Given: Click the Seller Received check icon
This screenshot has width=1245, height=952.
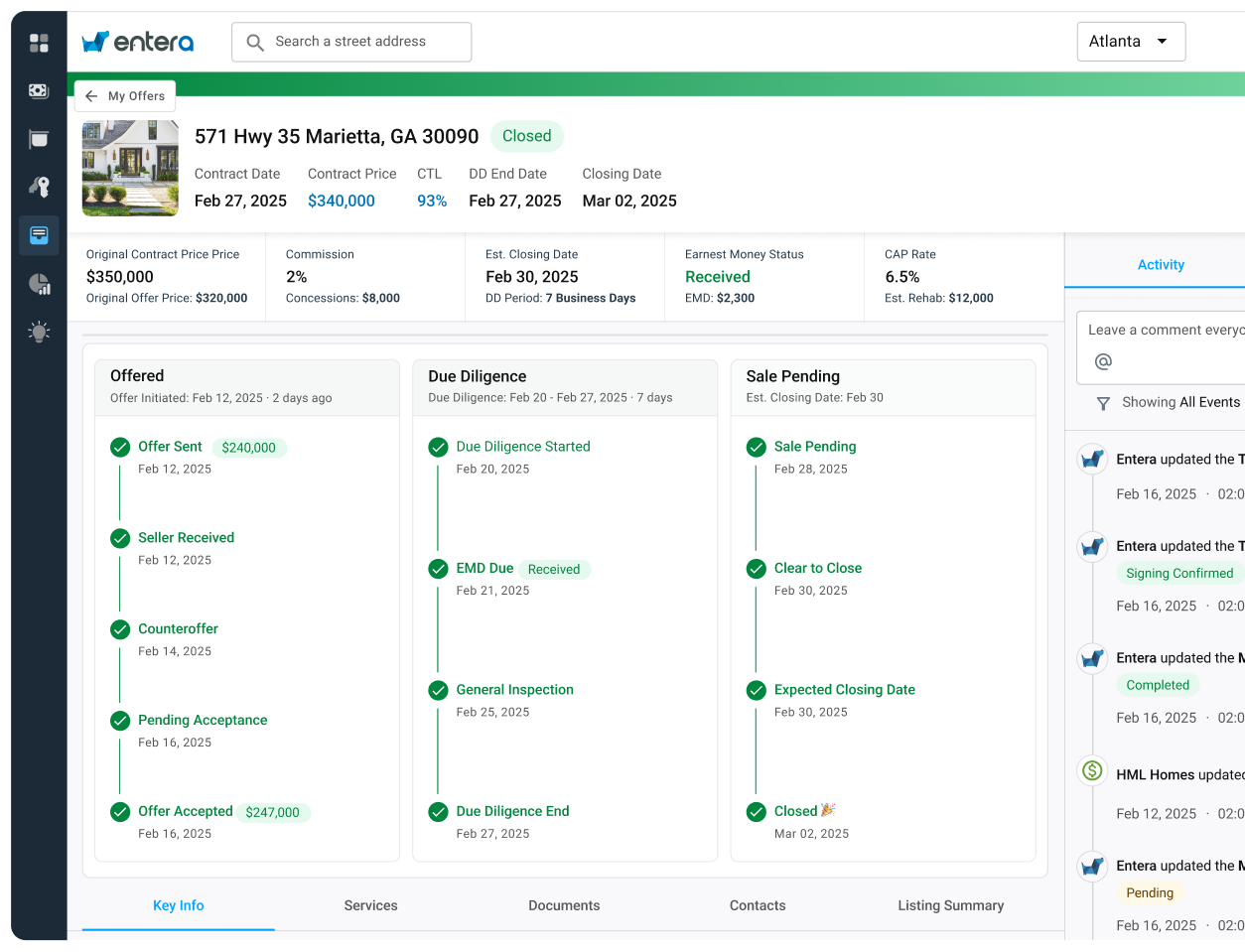Looking at the screenshot, I should coord(120,538).
